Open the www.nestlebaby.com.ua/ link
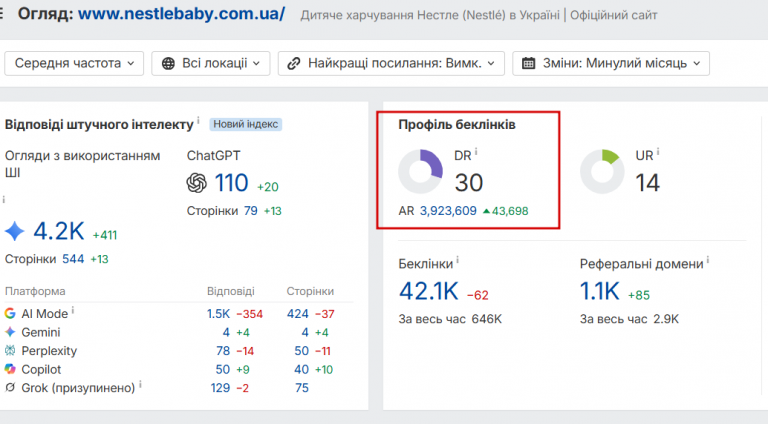 pyautogui.click(x=181, y=14)
